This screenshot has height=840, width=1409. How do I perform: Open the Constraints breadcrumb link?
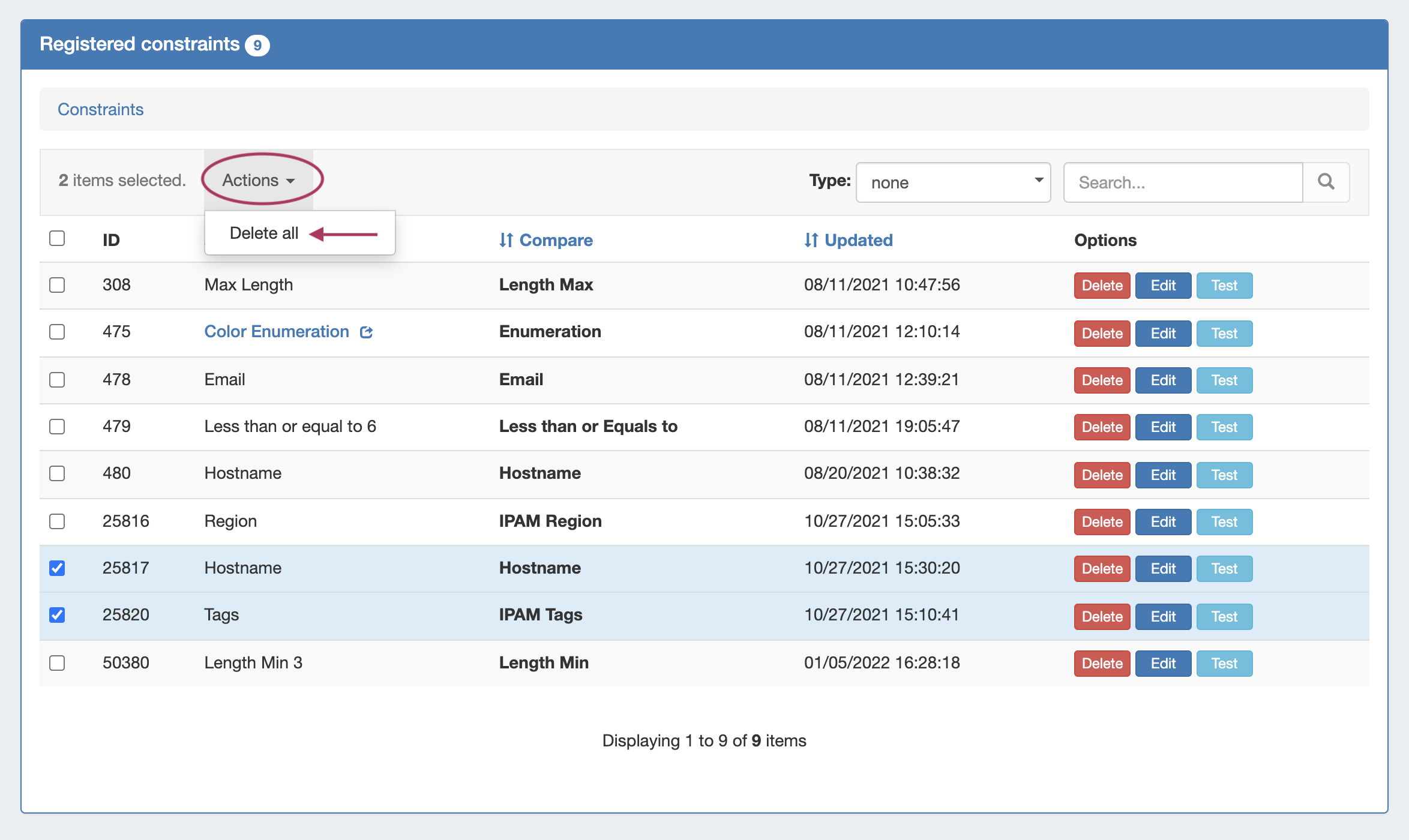tap(100, 109)
